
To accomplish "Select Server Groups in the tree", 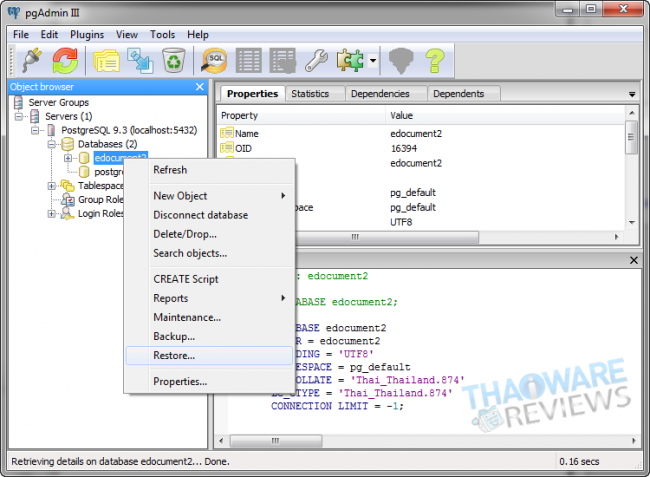I will pos(58,102).
